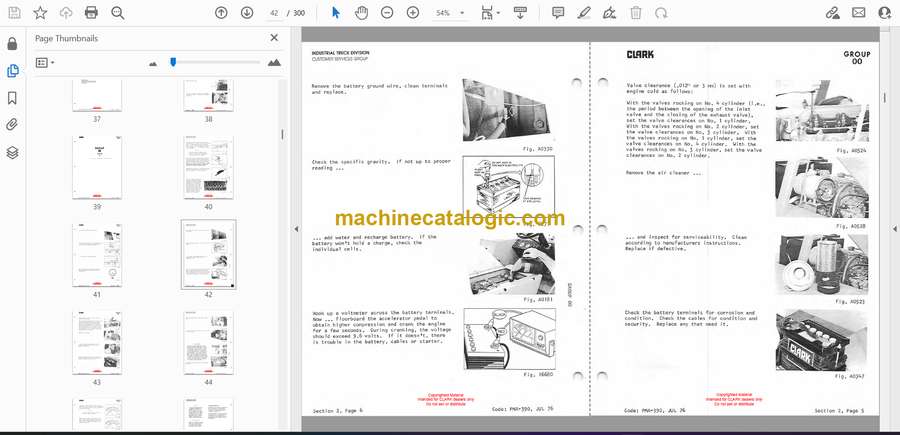Click the page number input field

coord(274,13)
